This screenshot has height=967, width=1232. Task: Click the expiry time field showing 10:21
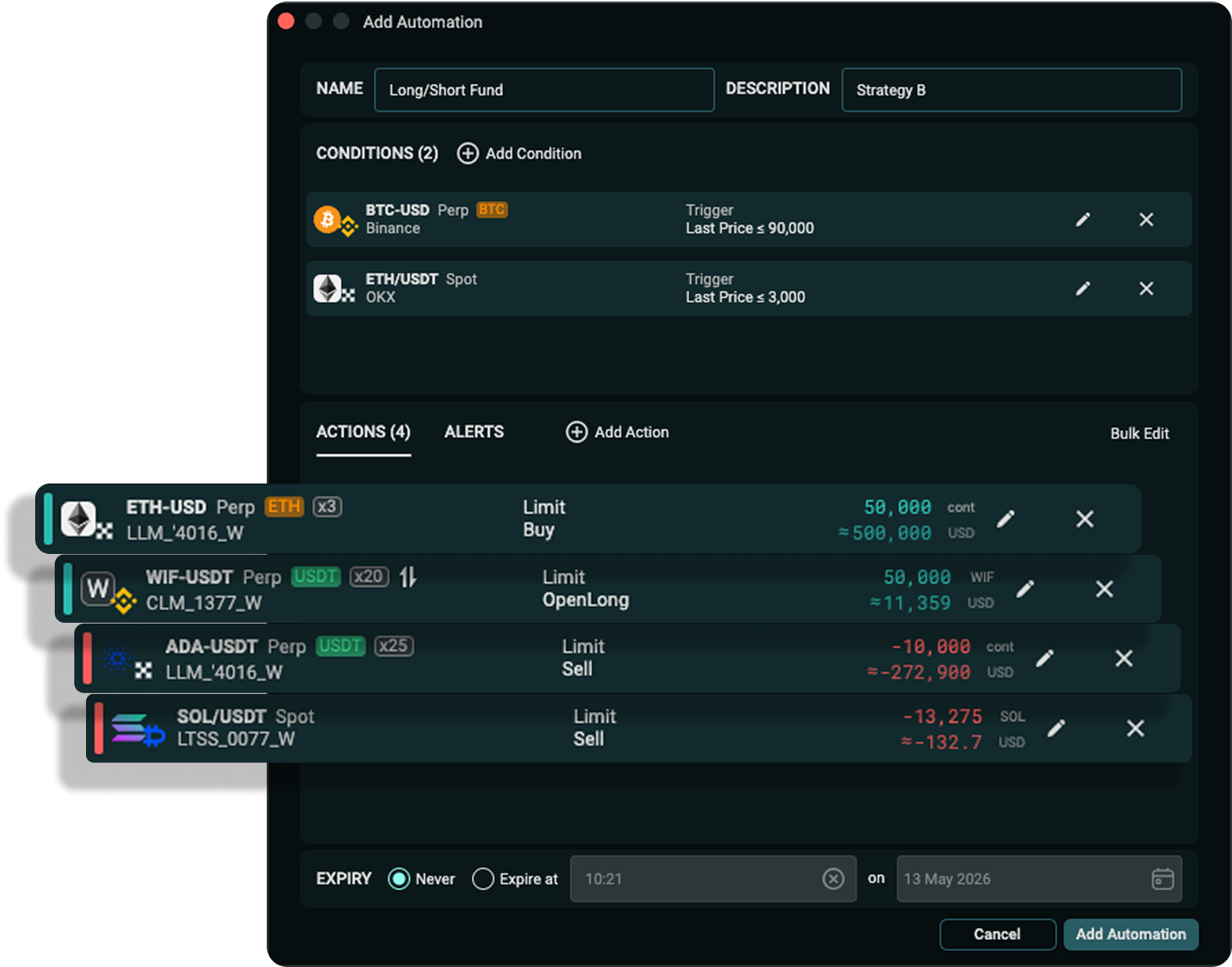tap(713, 879)
